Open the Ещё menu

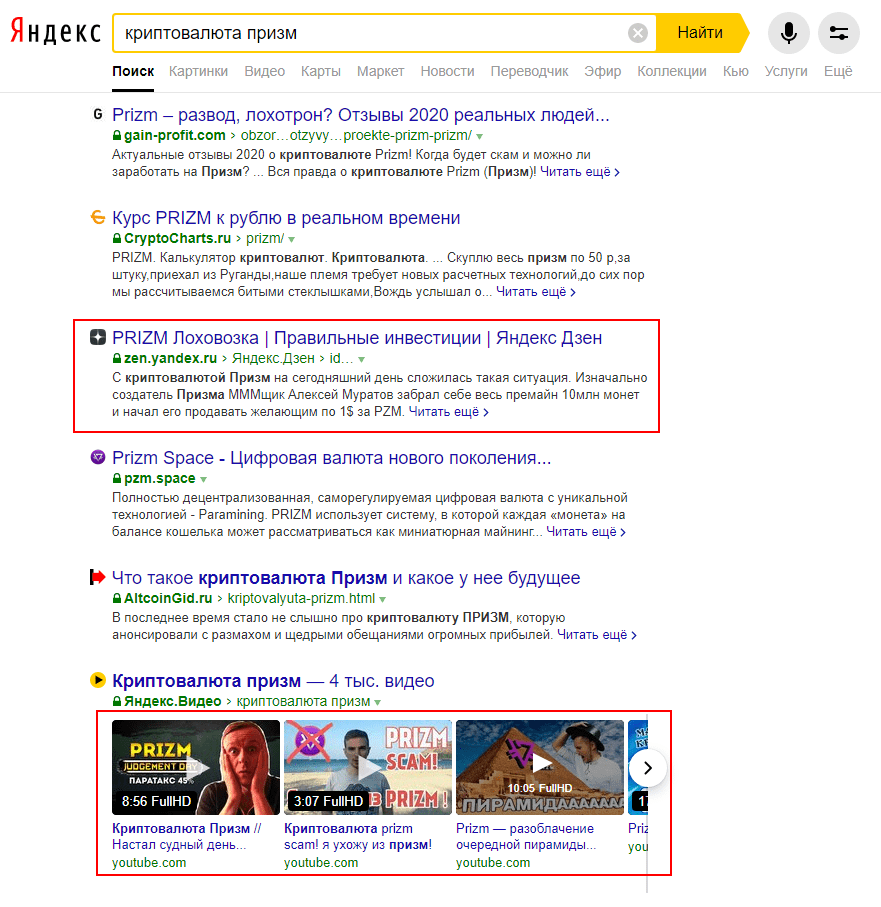point(838,71)
